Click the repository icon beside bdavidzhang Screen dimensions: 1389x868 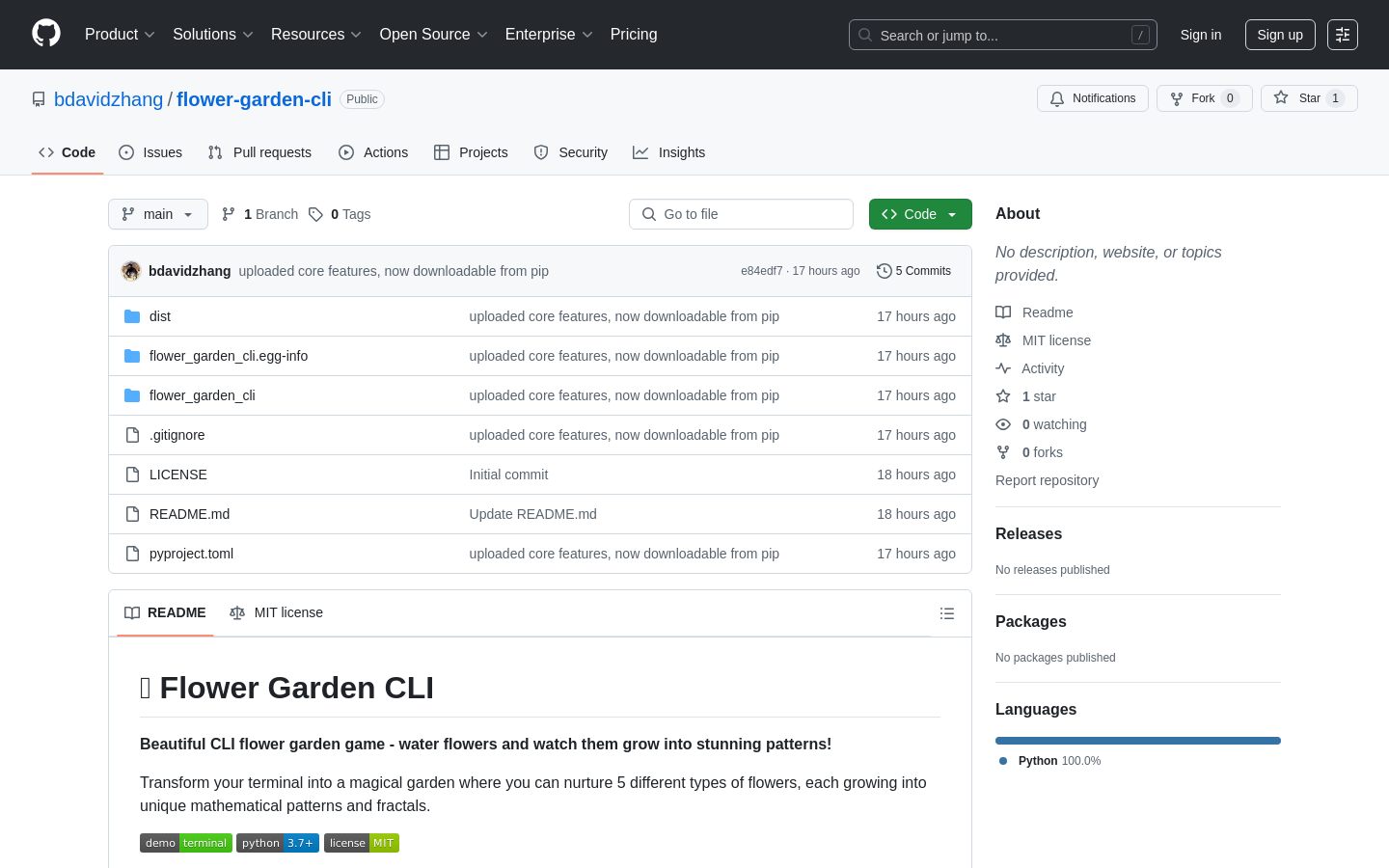[x=39, y=99]
